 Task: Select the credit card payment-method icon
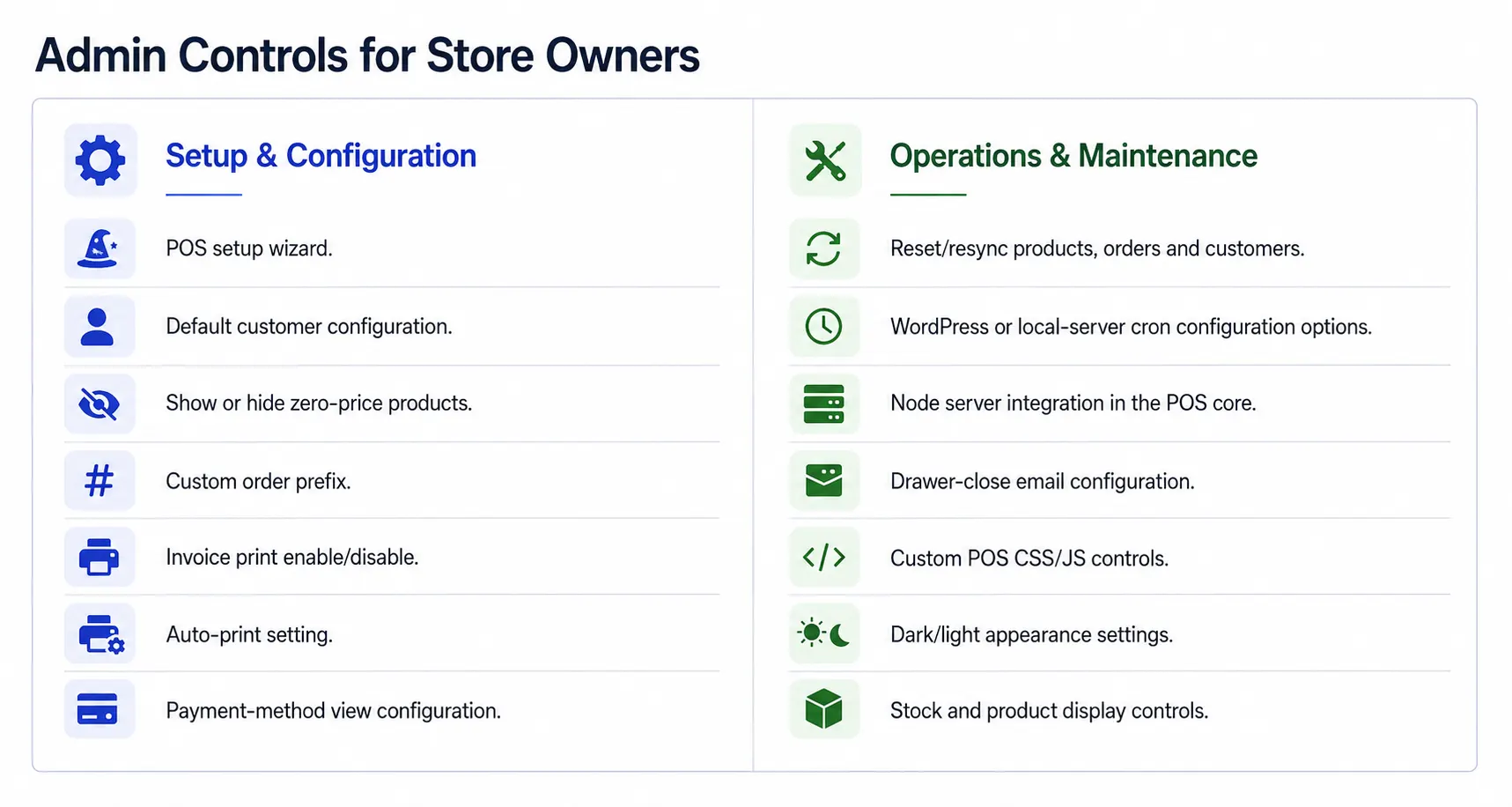coord(98,709)
